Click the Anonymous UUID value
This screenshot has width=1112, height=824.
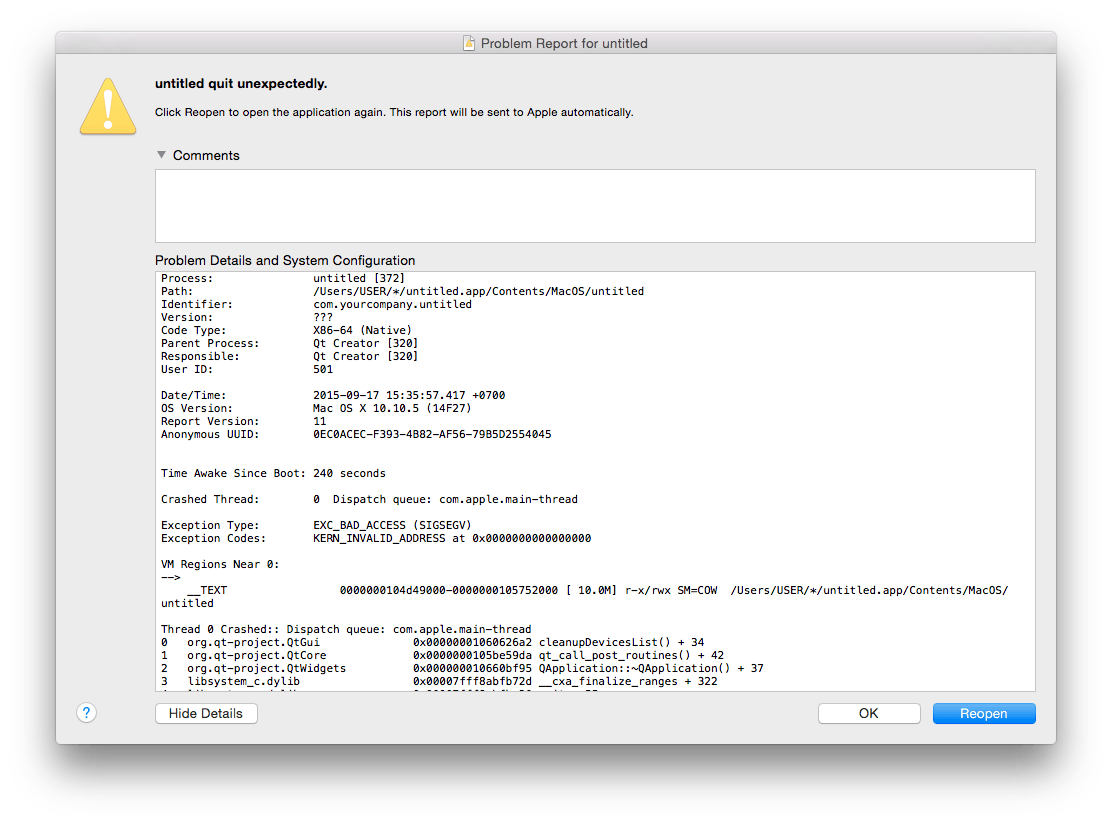432,434
